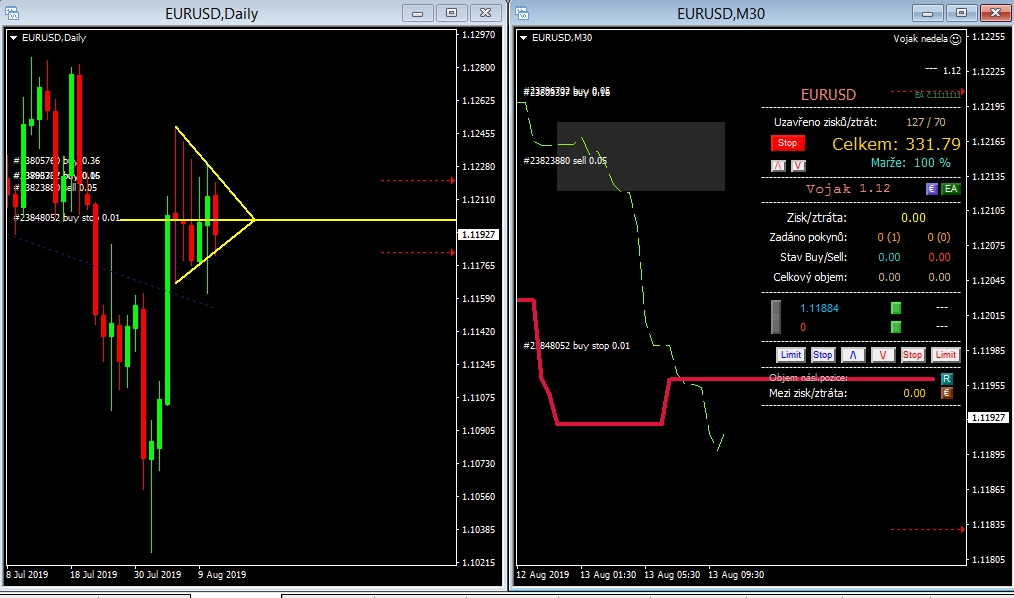Select the #23823880 sell 0.05 label on M30
Image resolution: width=1014 pixels, height=598 pixels.
[x=565, y=160]
